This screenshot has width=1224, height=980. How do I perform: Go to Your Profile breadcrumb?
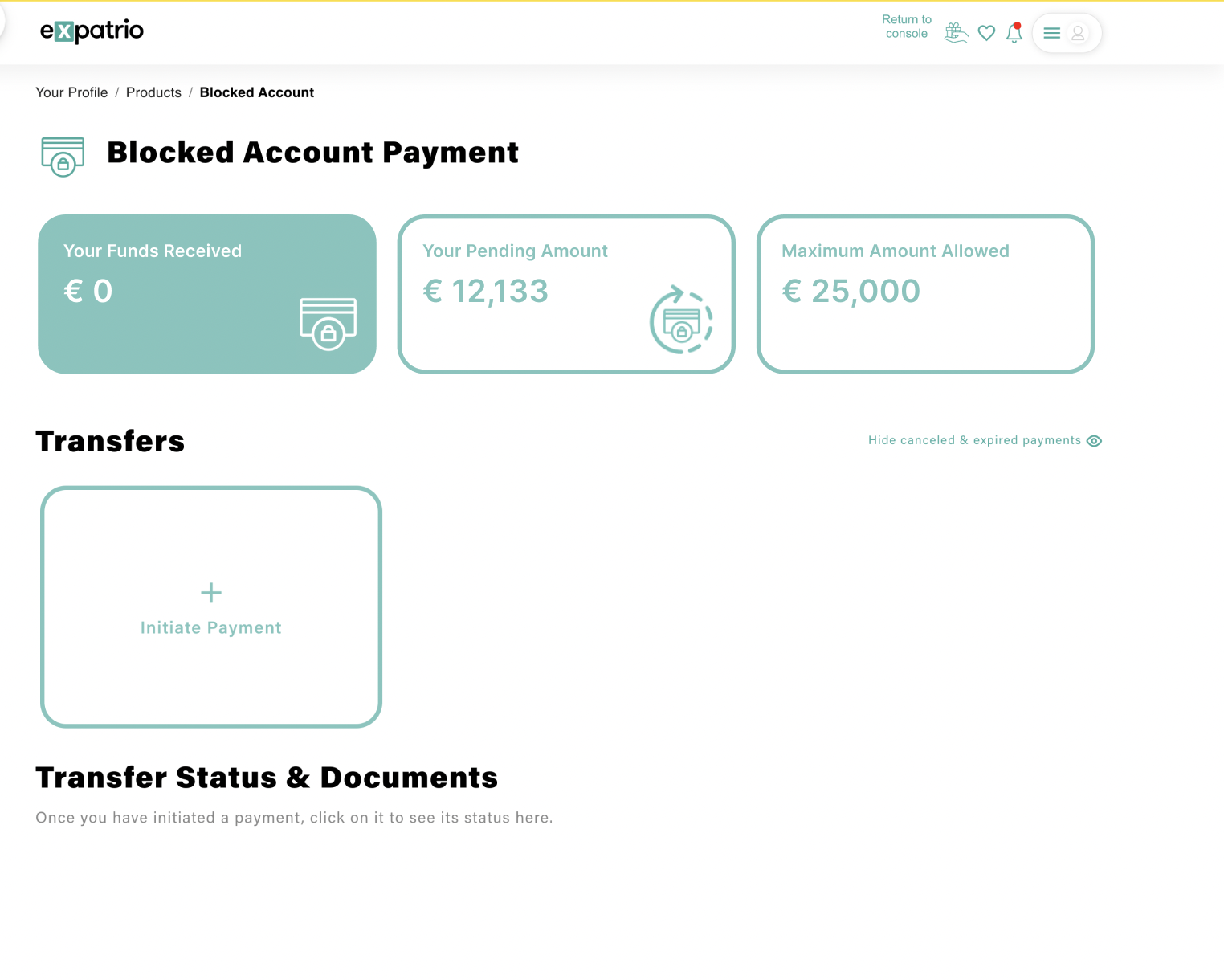71,92
